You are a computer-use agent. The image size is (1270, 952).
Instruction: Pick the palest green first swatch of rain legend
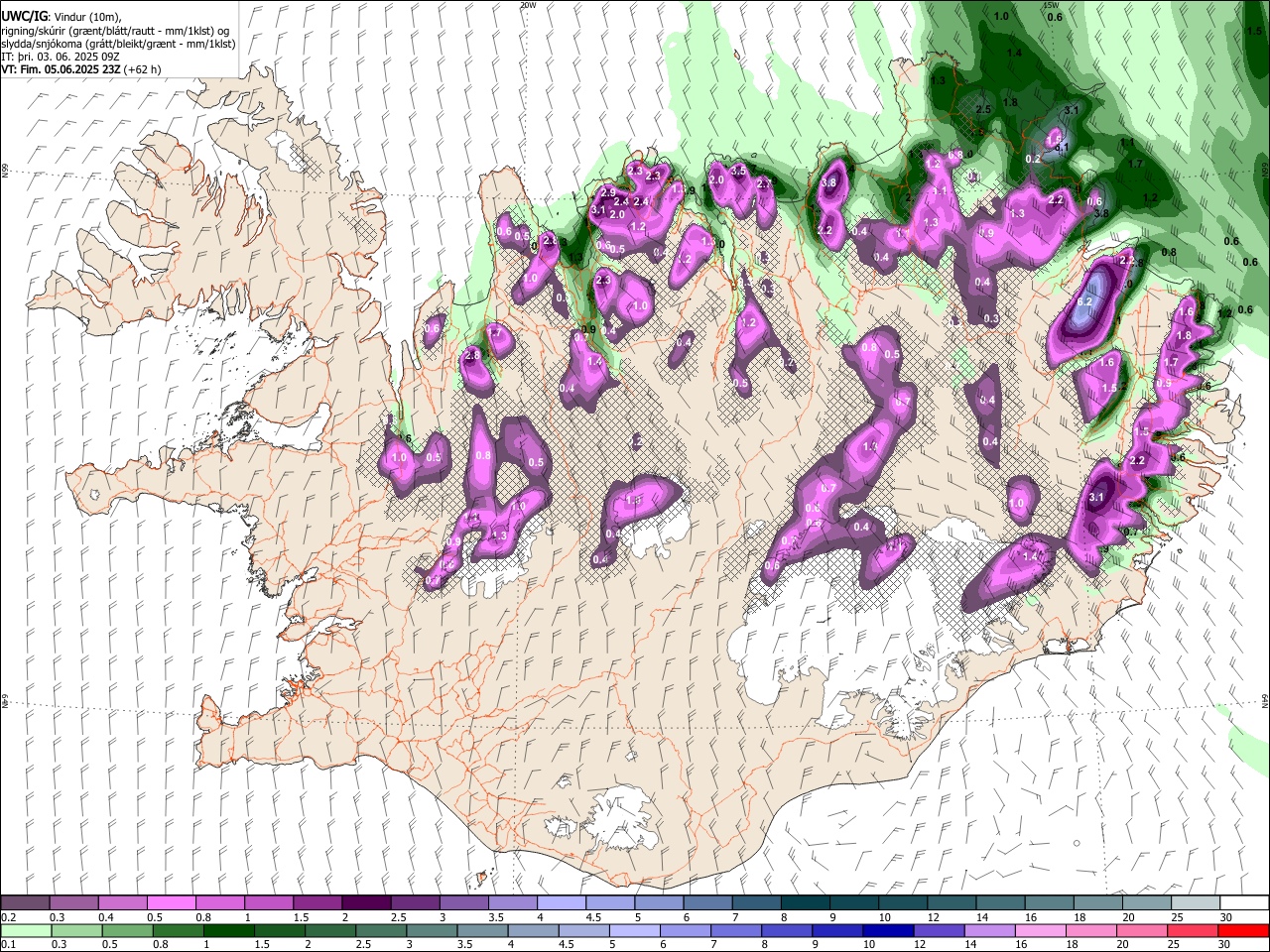pos(25,930)
